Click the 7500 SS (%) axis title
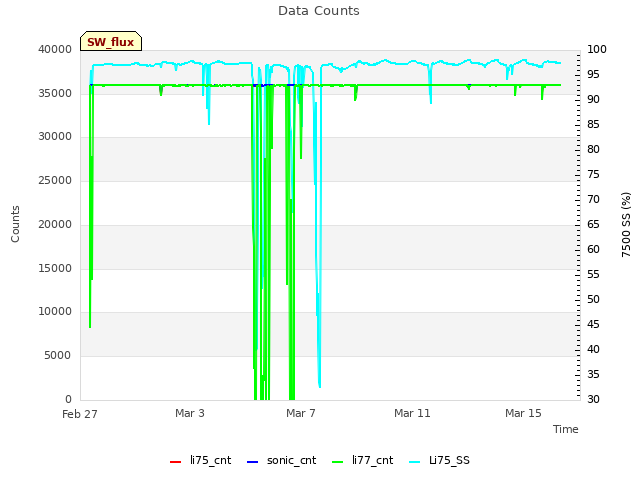 click(626, 224)
